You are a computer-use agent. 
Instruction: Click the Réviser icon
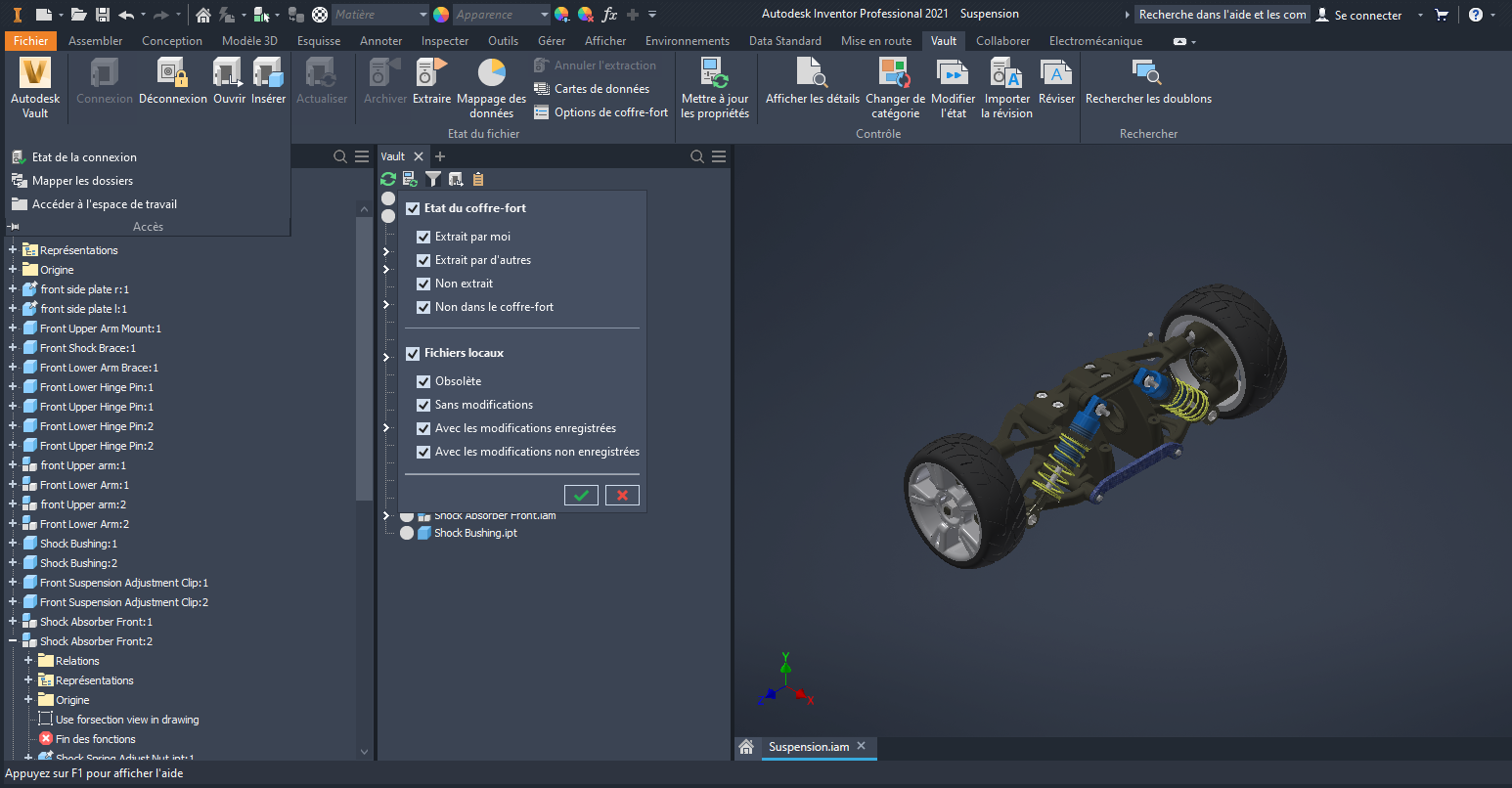click(x=1056, y=81)
